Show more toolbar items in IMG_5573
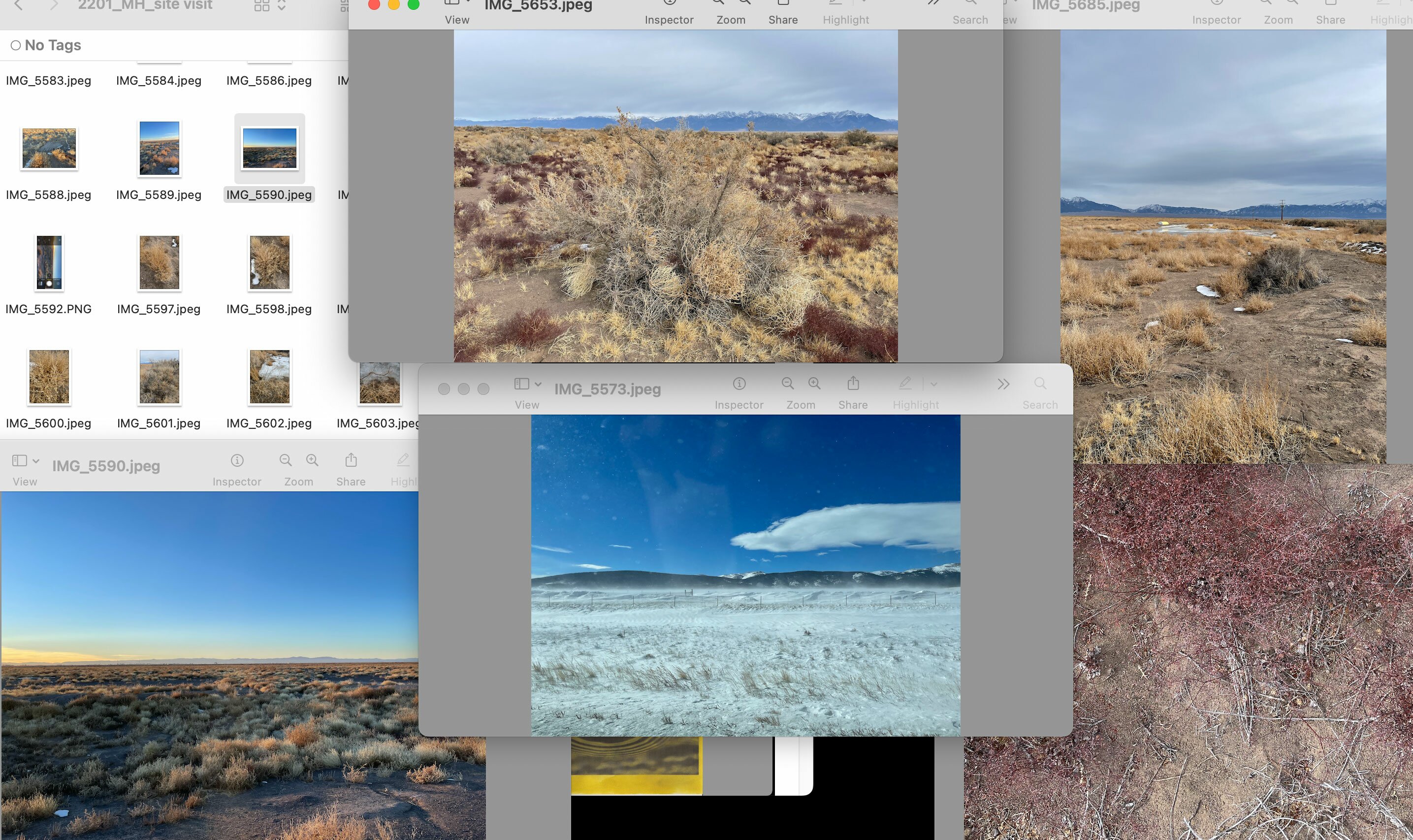1413x840 pixels. [1003, 385]
